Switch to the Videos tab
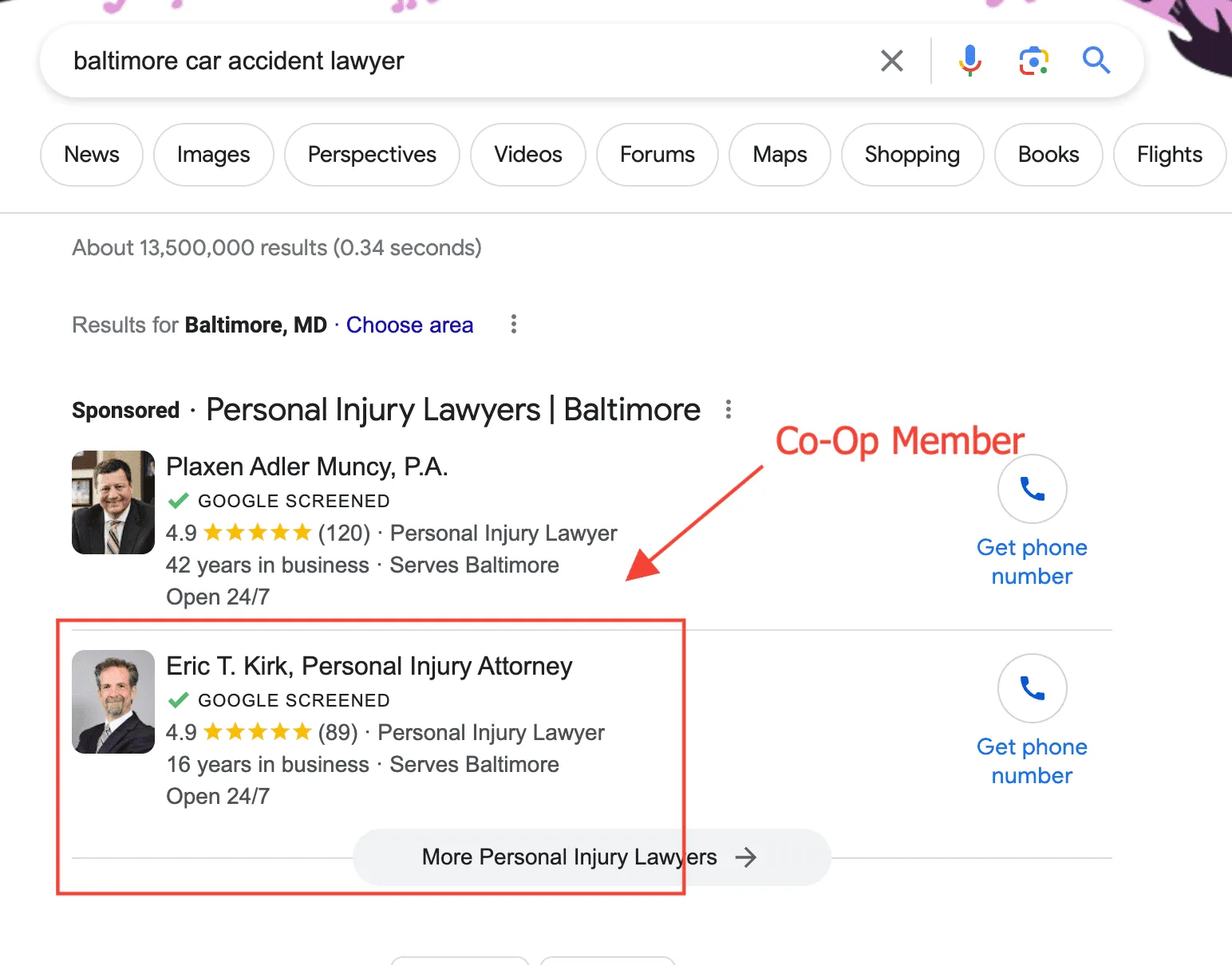This screenshot has width=1232, height=965. coord(528,155)
